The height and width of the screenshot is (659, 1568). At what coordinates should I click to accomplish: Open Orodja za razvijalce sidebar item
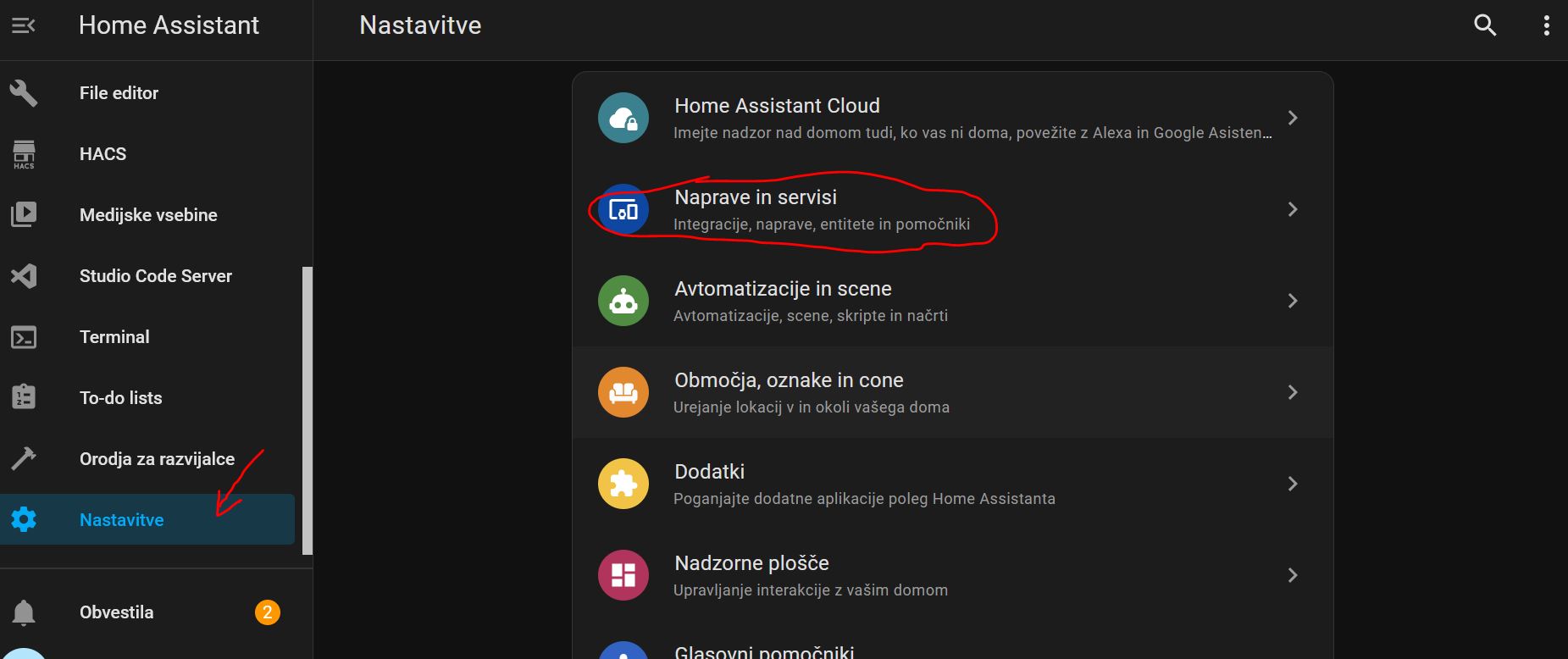147,459
